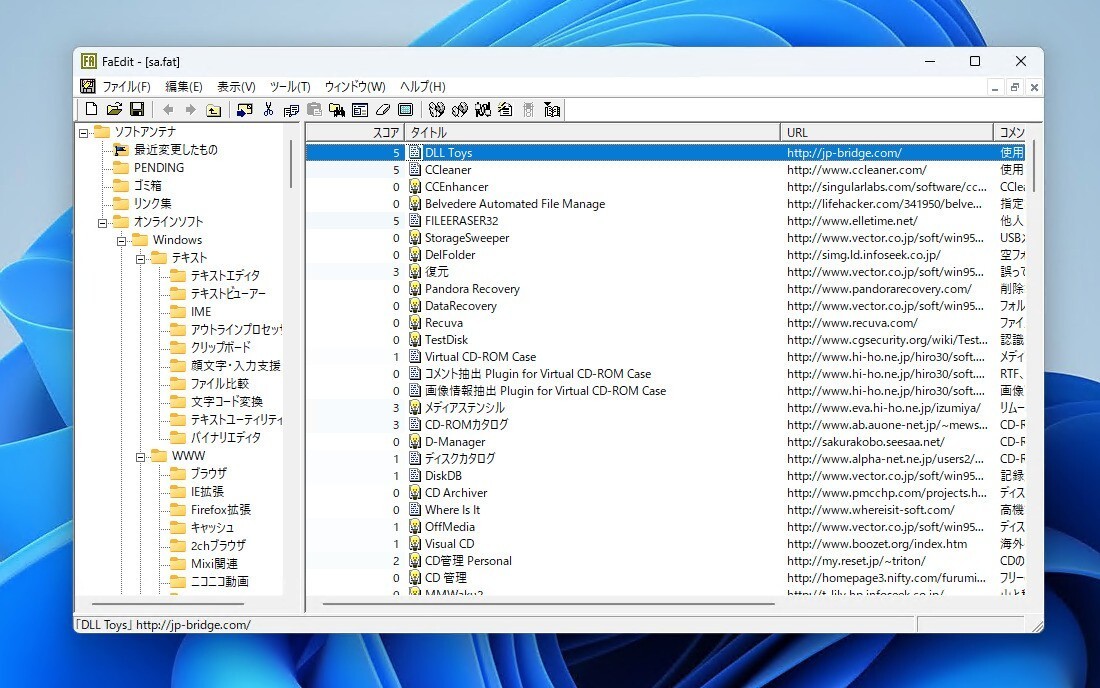Click the flag icon for 最近変更したもの
1100x688 pixels.
(x=121, y=149)
